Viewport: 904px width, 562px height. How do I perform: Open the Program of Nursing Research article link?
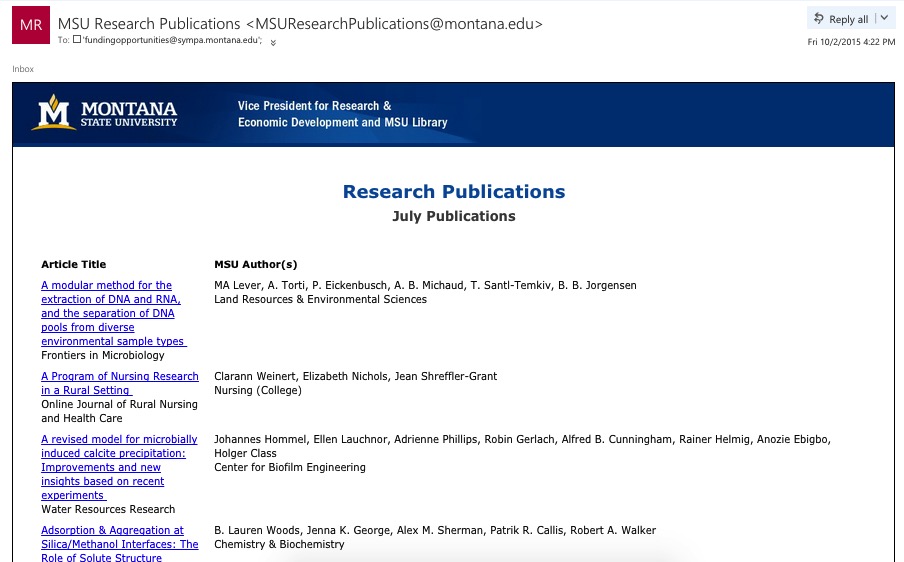[119, 383]
